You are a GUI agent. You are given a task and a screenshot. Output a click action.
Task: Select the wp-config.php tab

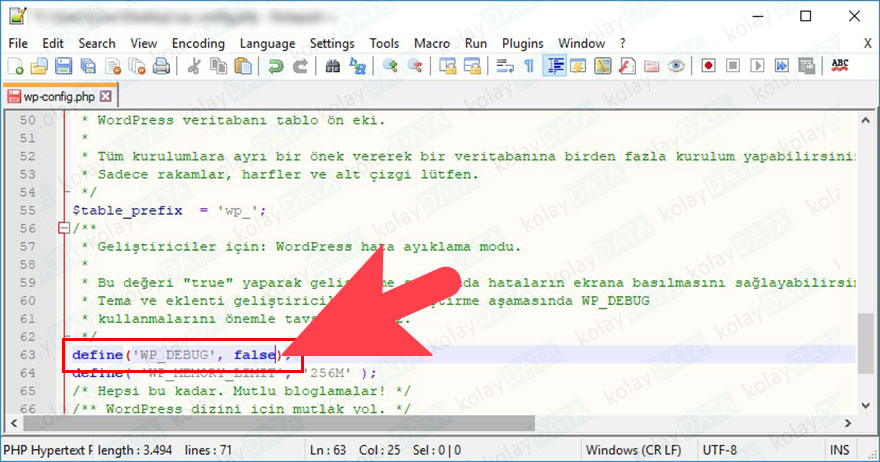(x=59, y=97)
